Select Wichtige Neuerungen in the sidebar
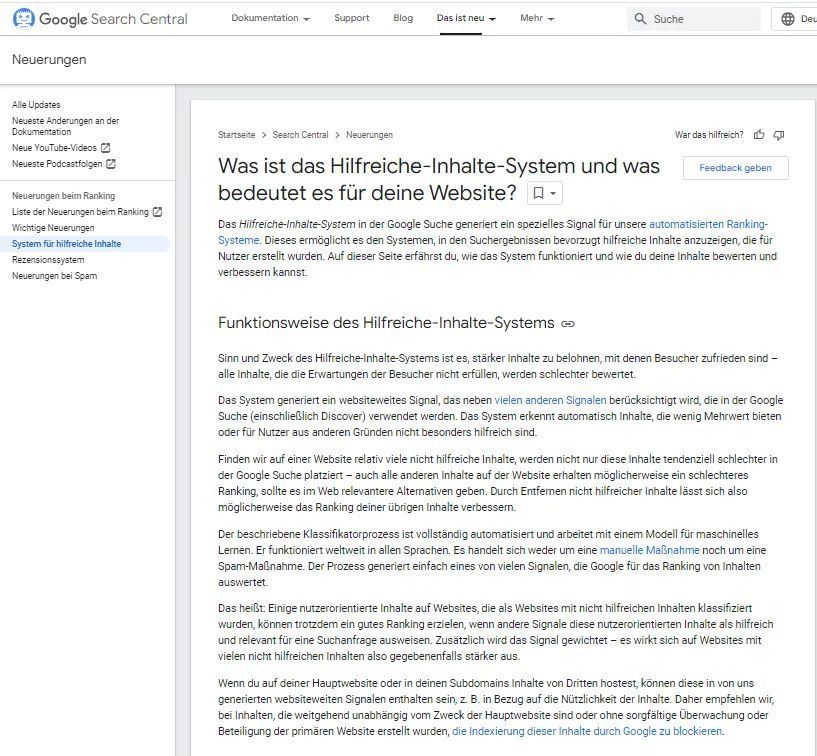This screenshot has width=817, height=756. point(53,228)
